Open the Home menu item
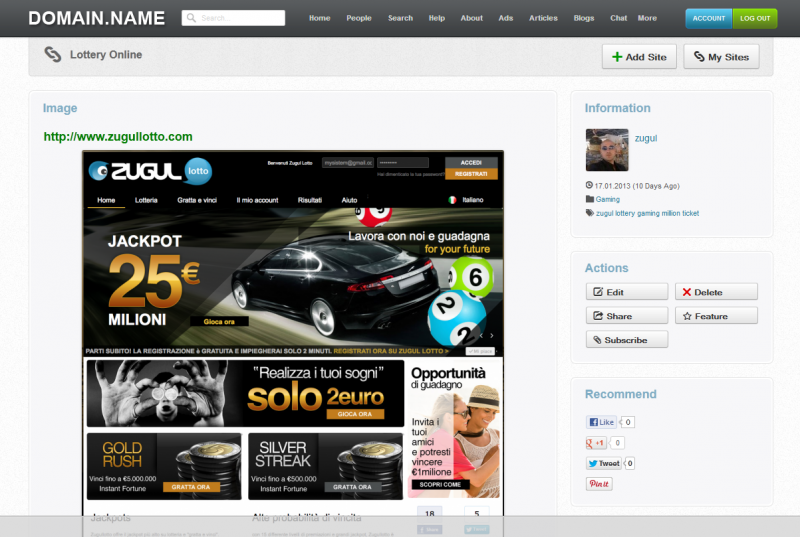The height and width of the screenshot is (537, 800). [319, 18]
